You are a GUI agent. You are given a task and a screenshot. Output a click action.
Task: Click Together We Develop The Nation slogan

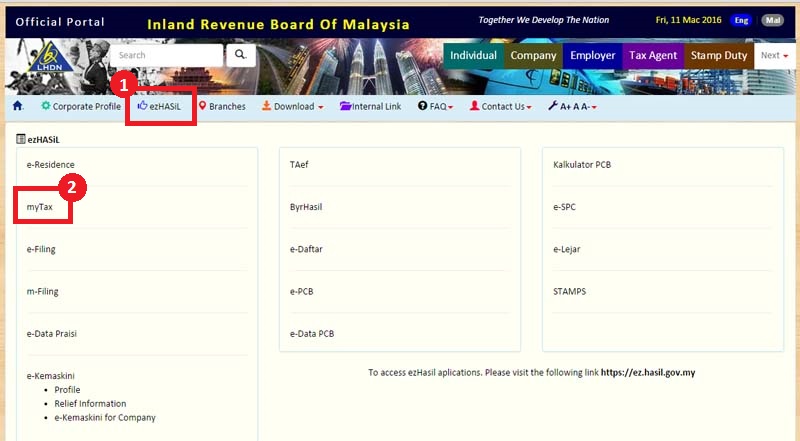(543, 20)
